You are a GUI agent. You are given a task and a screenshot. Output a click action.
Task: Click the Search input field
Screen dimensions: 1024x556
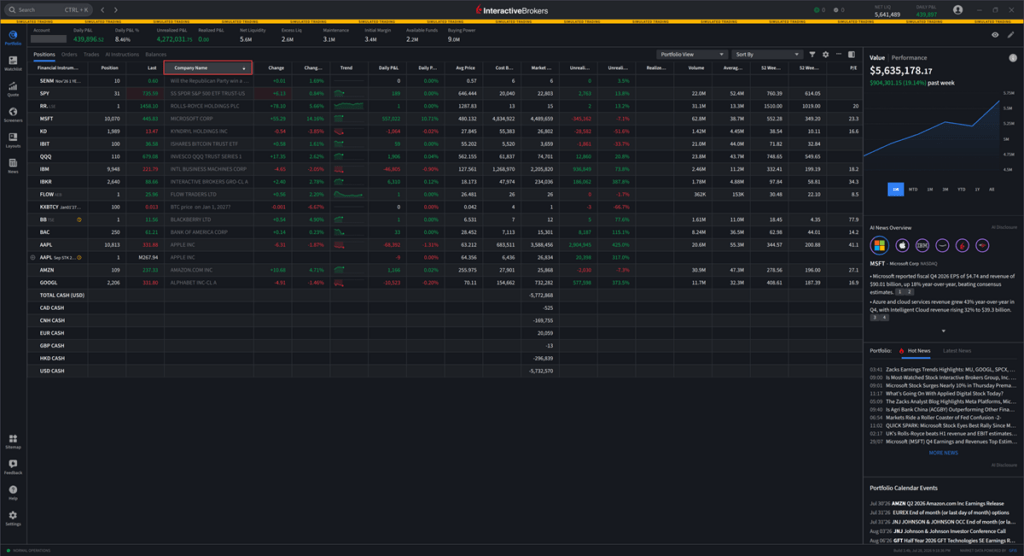49,10
